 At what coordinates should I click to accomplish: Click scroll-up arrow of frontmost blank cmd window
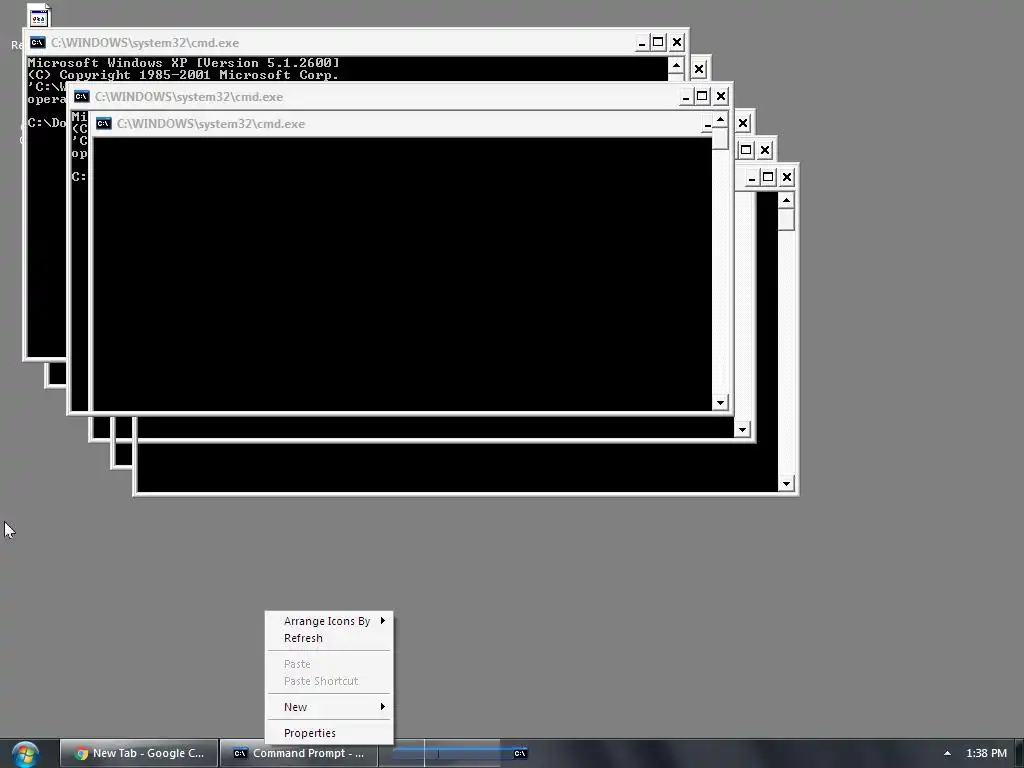pos(720,120)
